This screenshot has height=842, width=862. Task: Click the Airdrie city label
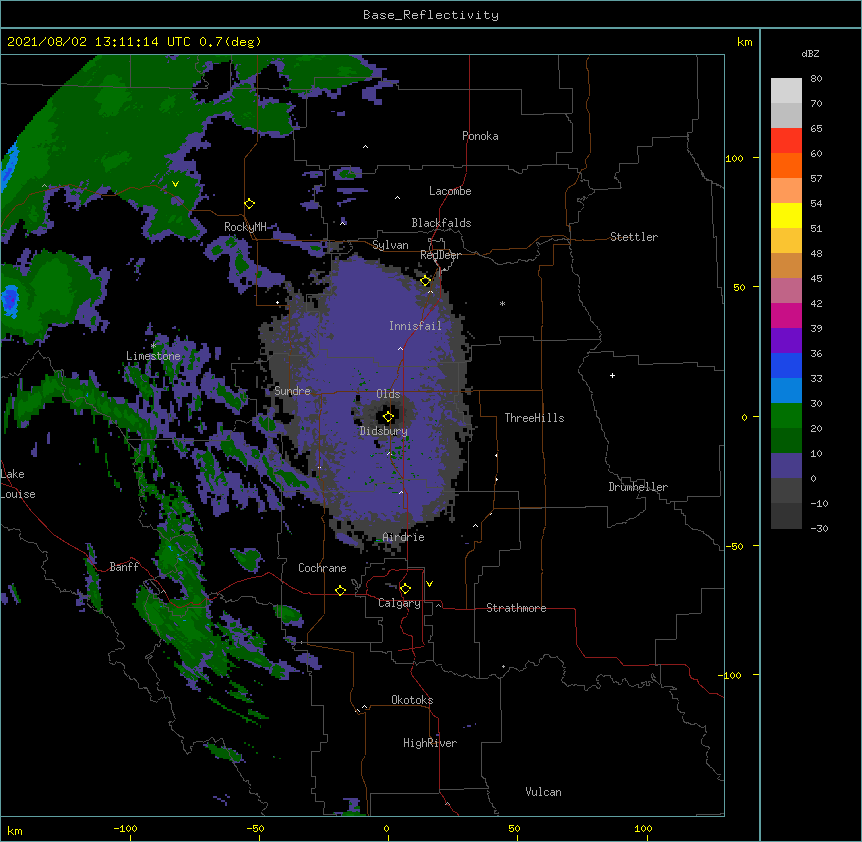(x=404, y=537)
